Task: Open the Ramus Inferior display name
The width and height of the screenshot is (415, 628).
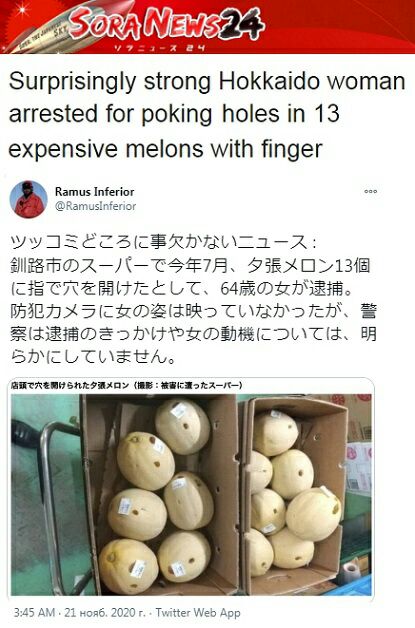Action: (x=95, y=191)
